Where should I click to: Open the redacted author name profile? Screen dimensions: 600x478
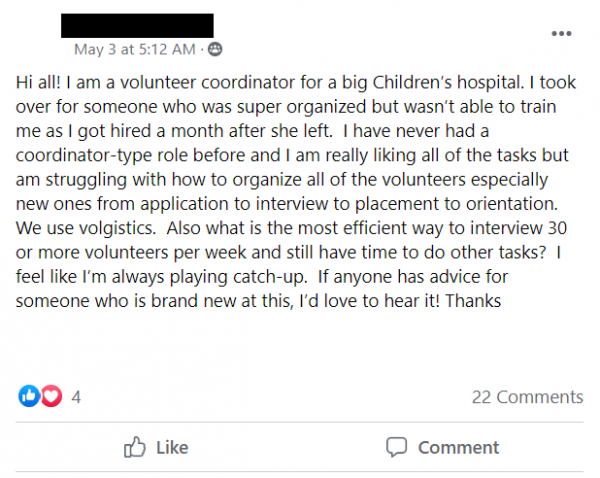point(137,25)
